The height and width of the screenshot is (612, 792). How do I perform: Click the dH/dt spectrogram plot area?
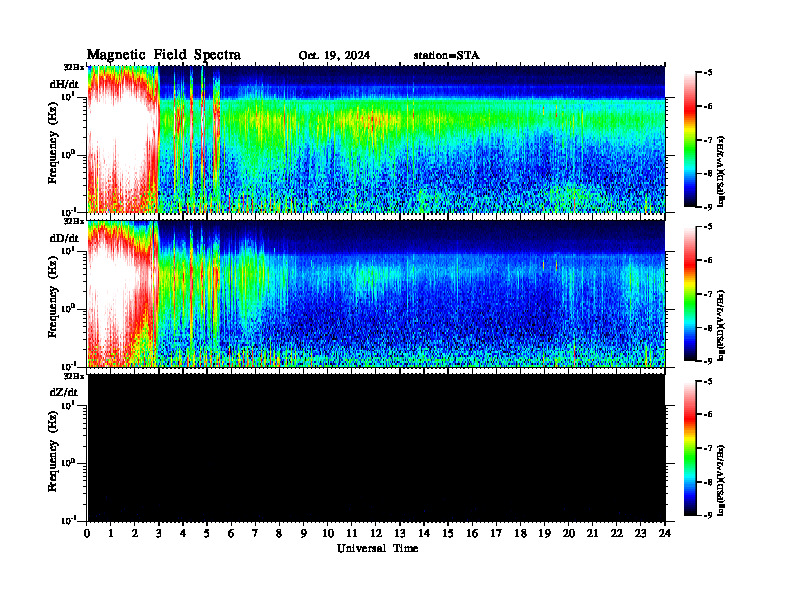coord(376,139)
